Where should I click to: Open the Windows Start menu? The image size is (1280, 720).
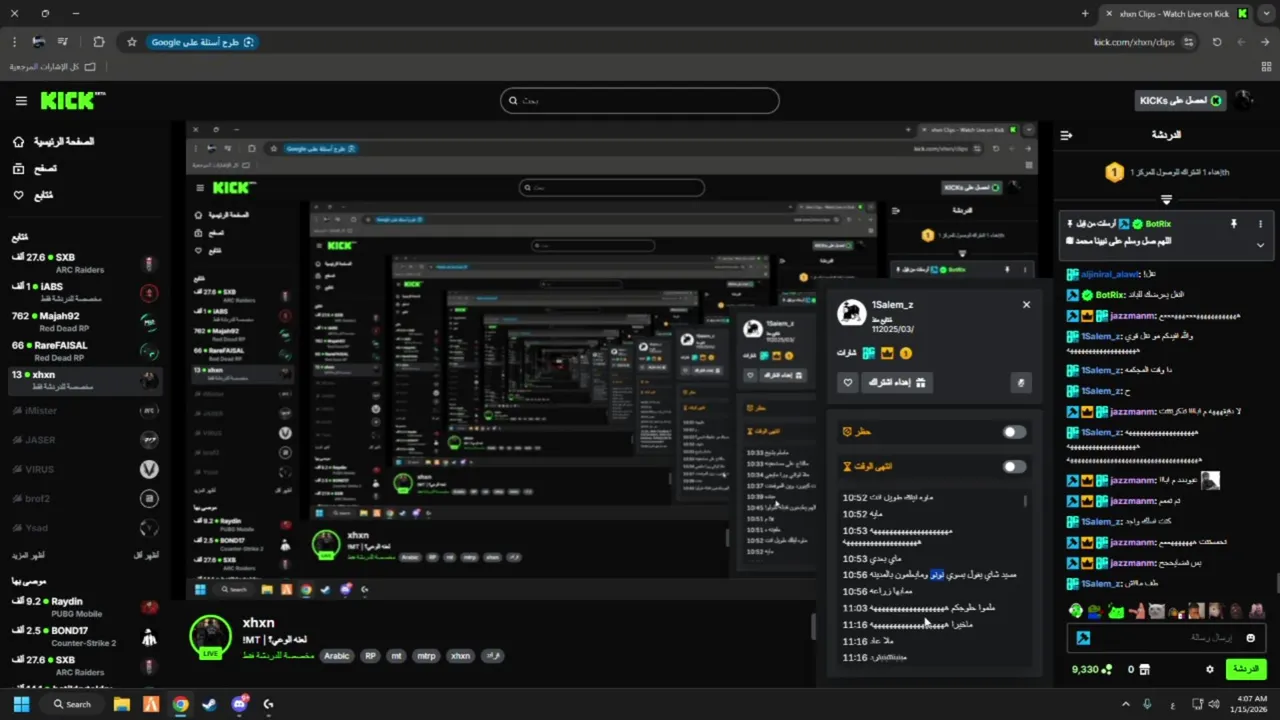(21, 704)
